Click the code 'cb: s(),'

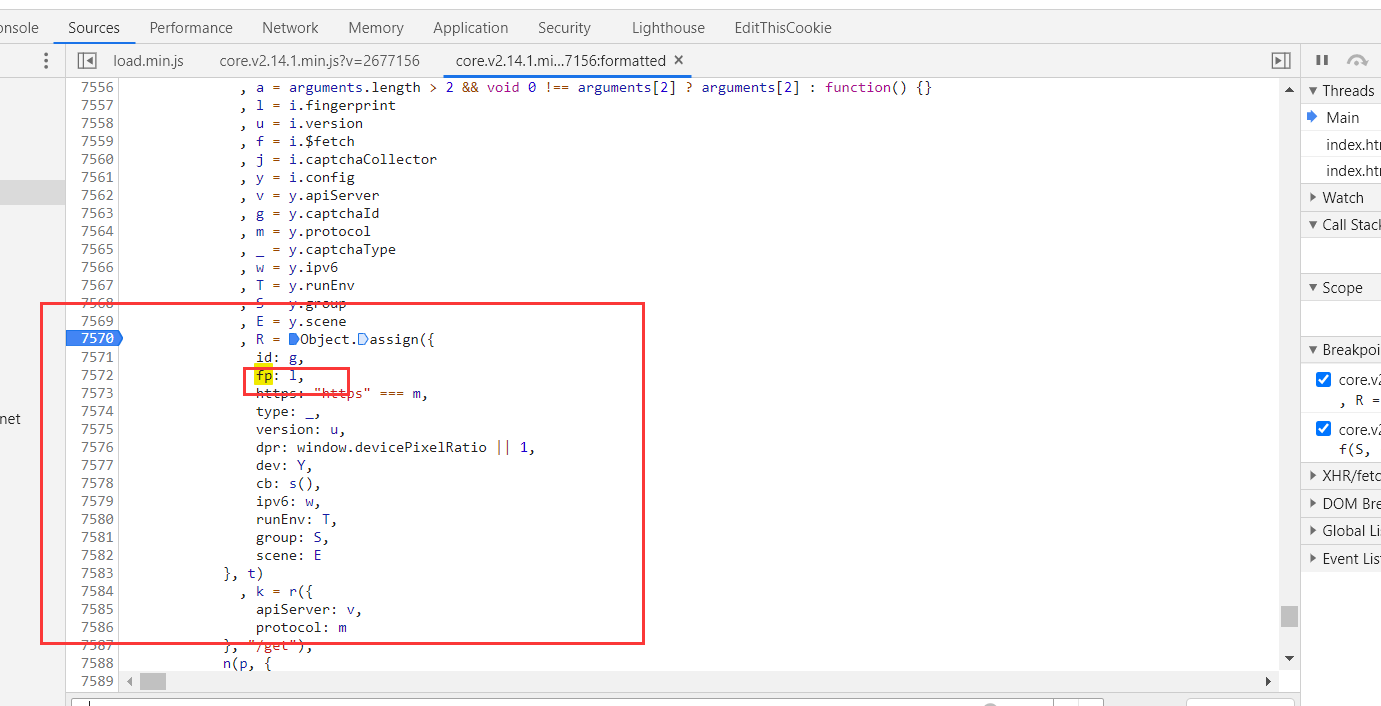tap(287, 483)
